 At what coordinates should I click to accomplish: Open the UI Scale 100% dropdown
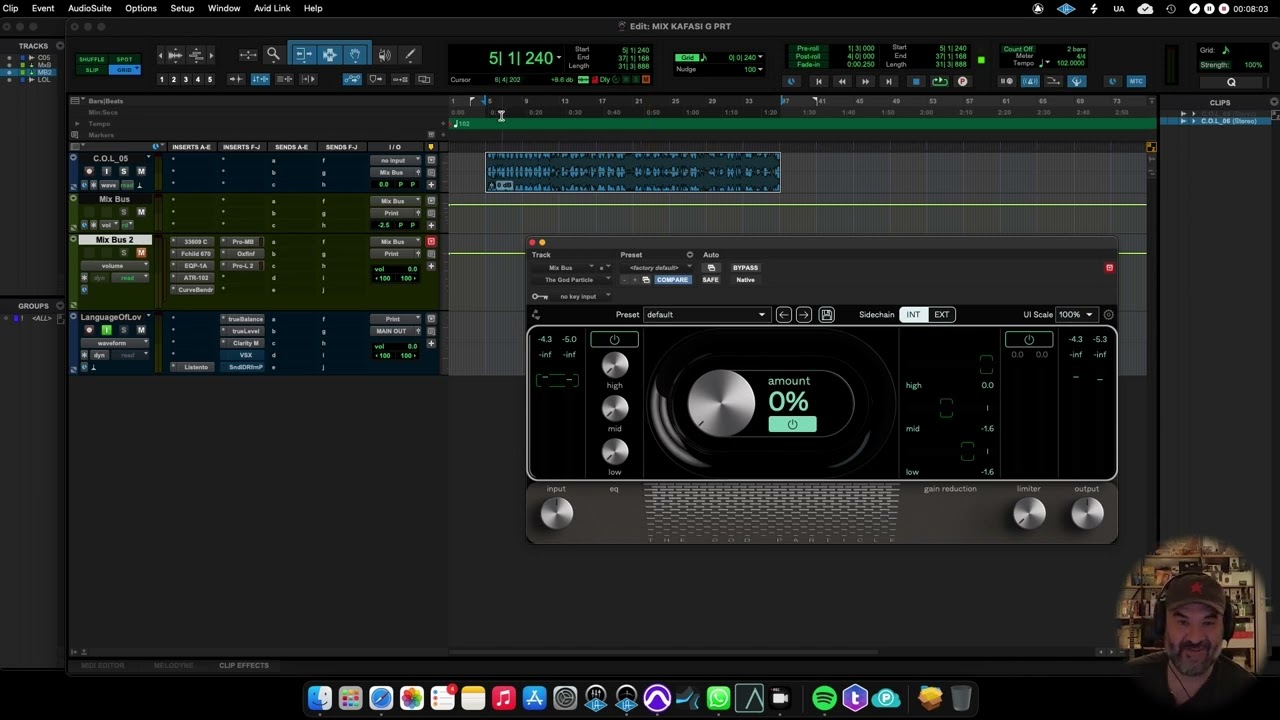[x=1076, y=315]
